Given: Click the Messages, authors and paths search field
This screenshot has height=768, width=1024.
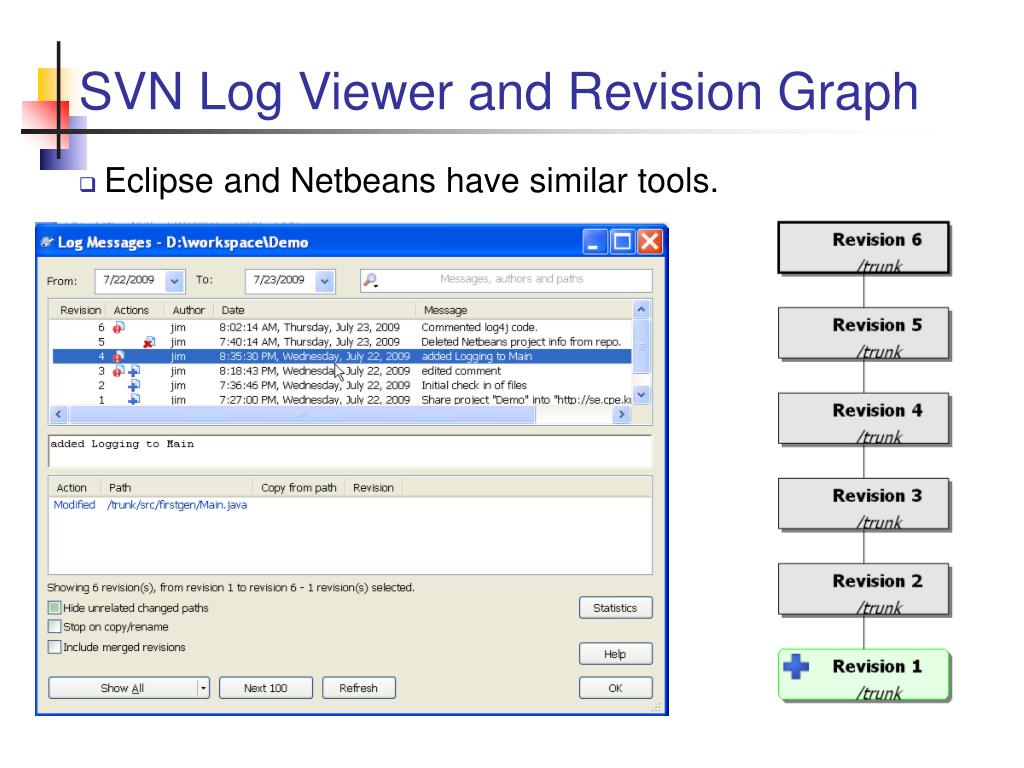Looking at the screenshot, I should pyautogui.click(x=512, y=280).
